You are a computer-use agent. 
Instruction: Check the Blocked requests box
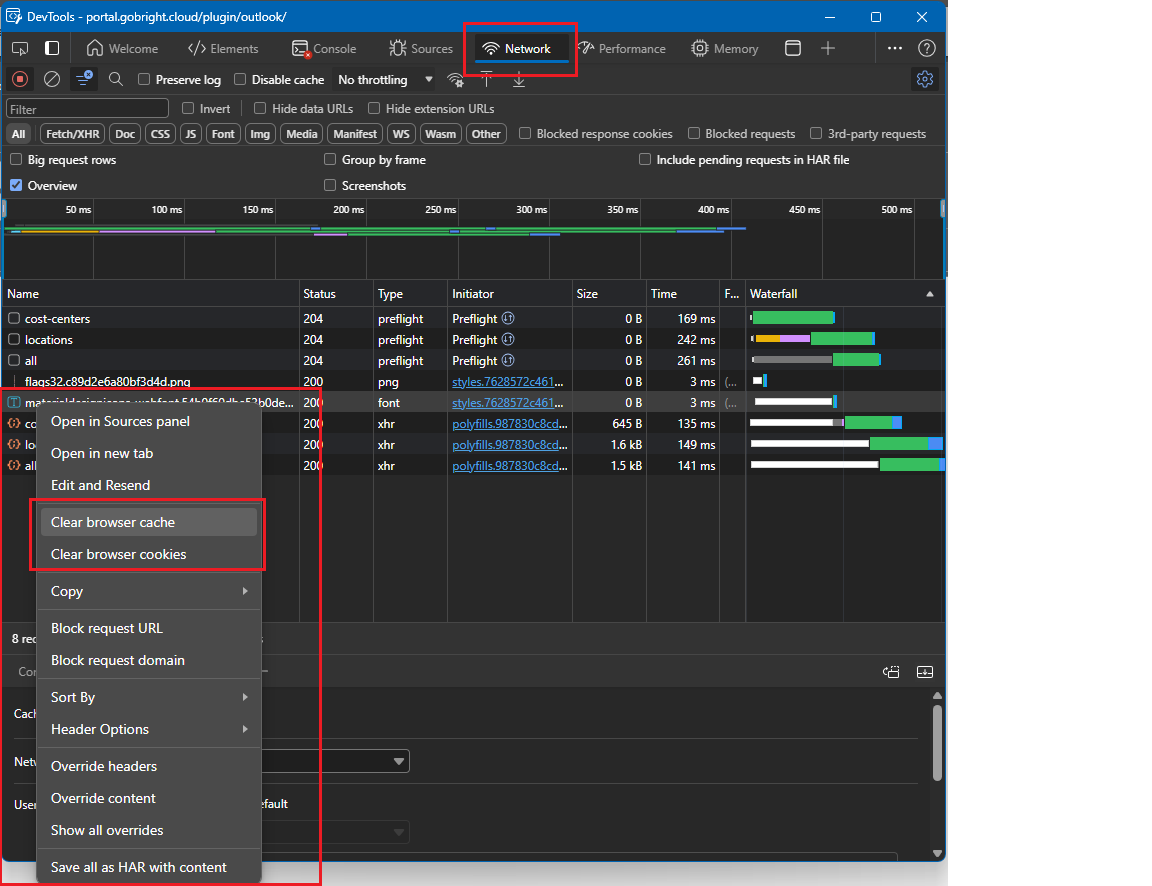pyautogui.click(x=694, y=134)
